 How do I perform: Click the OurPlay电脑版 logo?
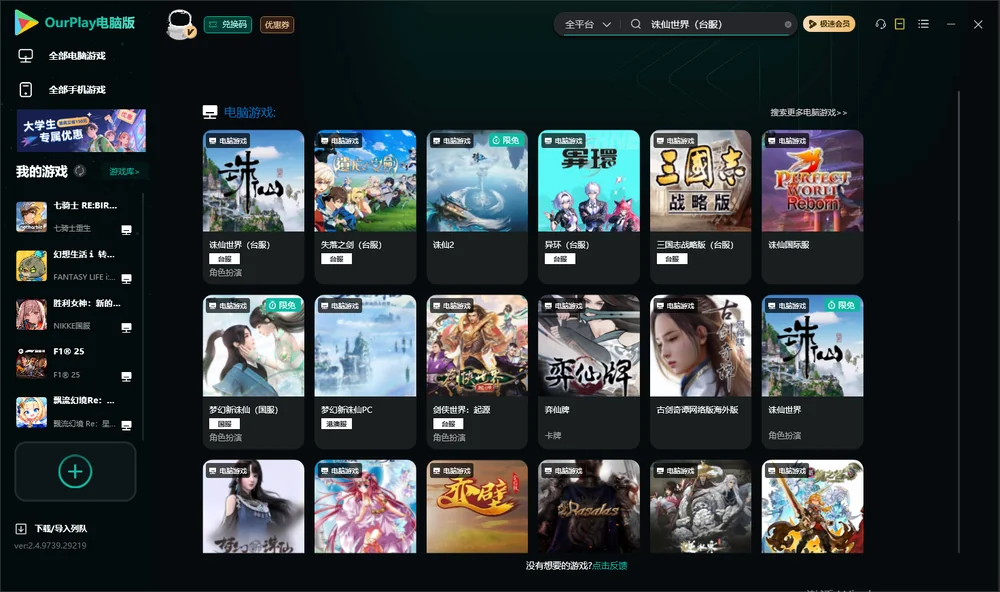click(x=75, y=23)
